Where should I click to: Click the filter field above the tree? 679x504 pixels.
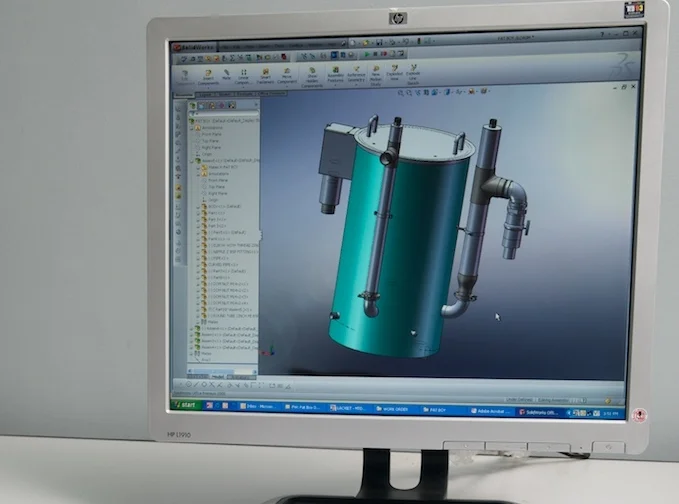[x=226, y=113]
